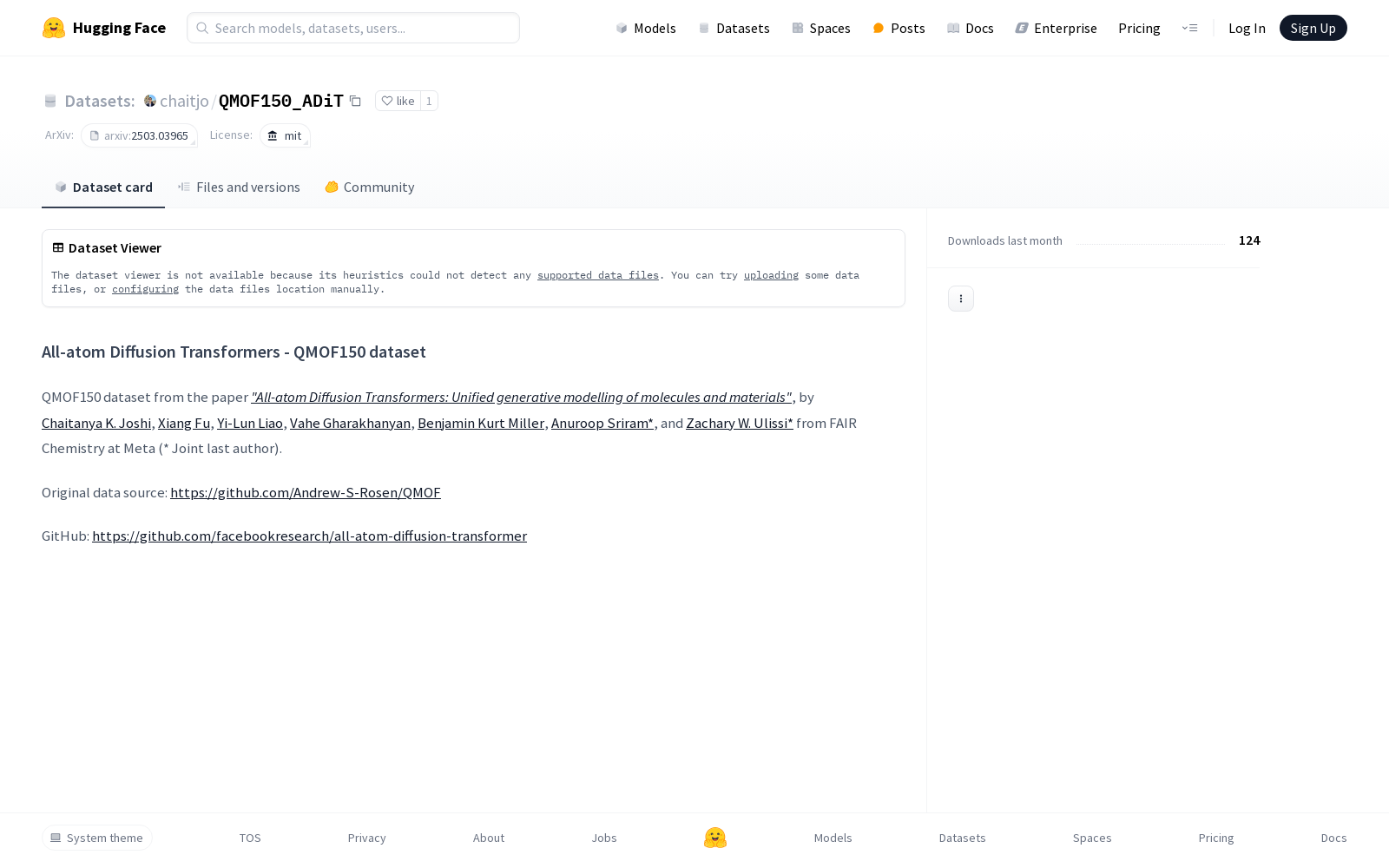Click the Downloads last month label
Screen dimensions: 1389x868
click(1005, 240)
